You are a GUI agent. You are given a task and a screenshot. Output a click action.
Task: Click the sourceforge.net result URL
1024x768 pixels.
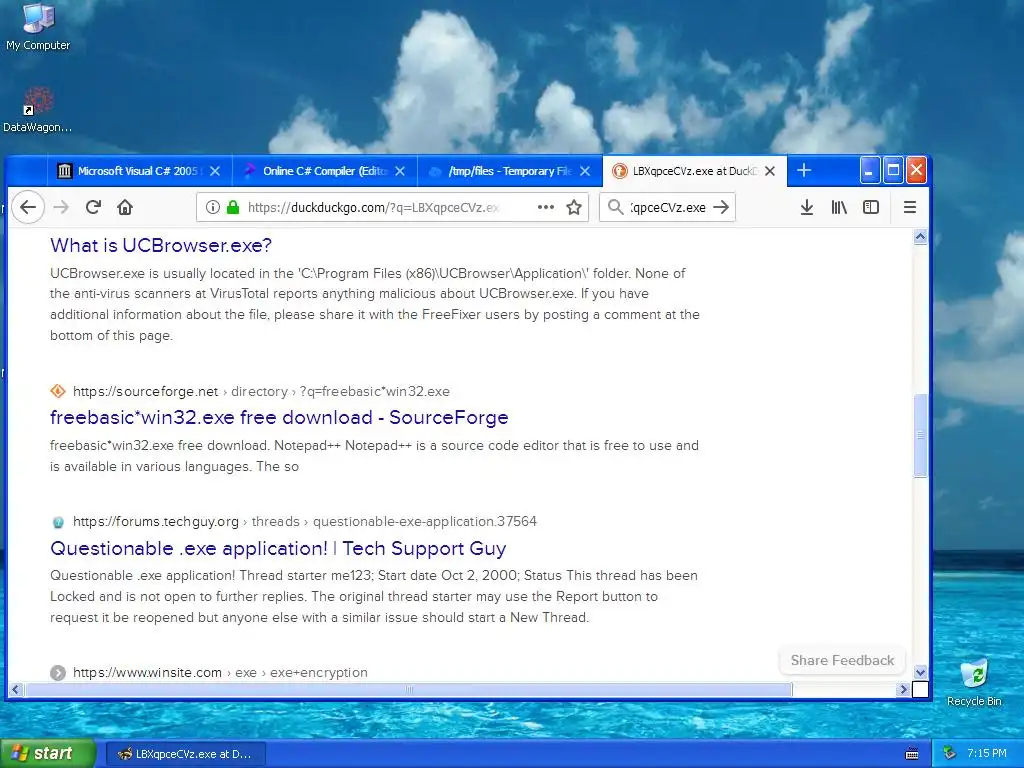click(x=261, y=391)
